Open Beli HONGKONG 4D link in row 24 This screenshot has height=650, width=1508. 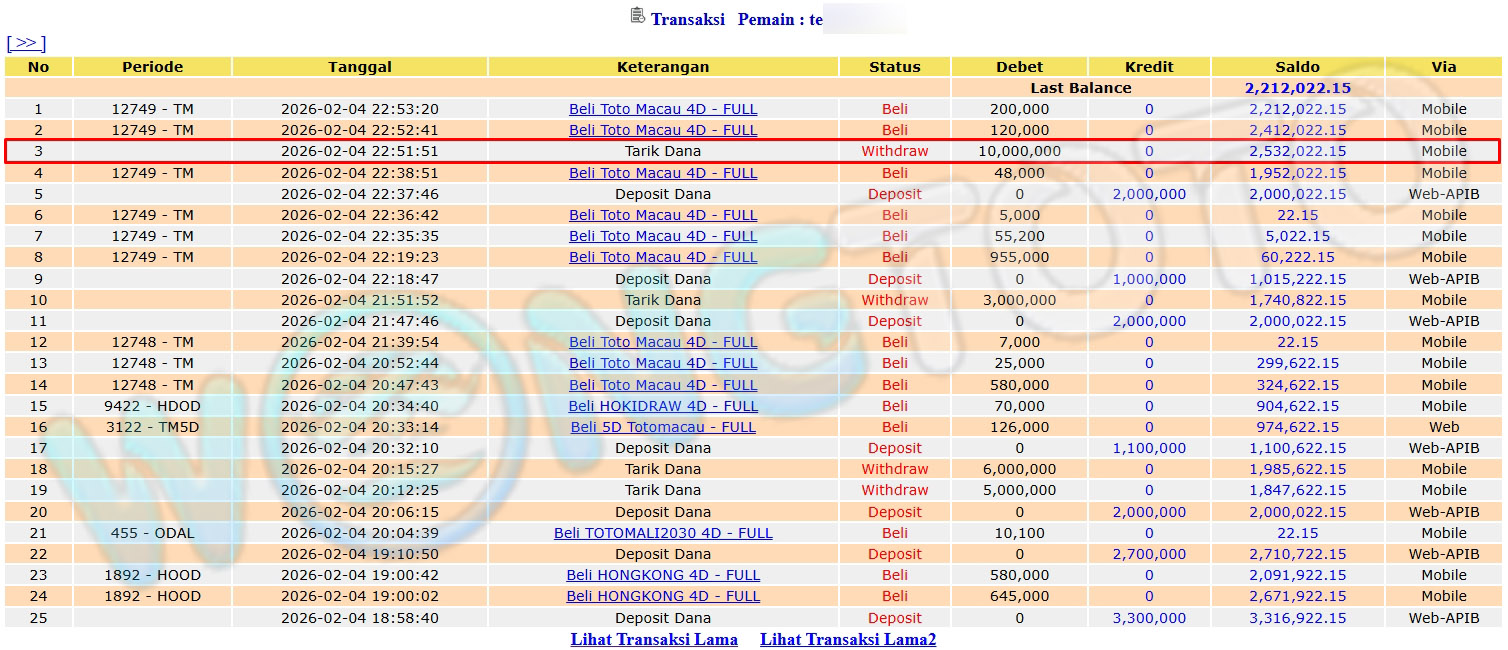663,596
